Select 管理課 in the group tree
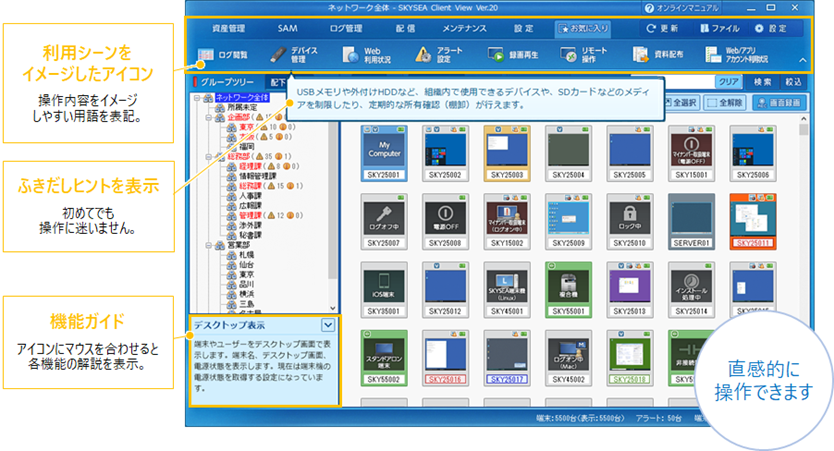Image resolution: width=834 pixels, height=451 pixels. coord(251,215)
